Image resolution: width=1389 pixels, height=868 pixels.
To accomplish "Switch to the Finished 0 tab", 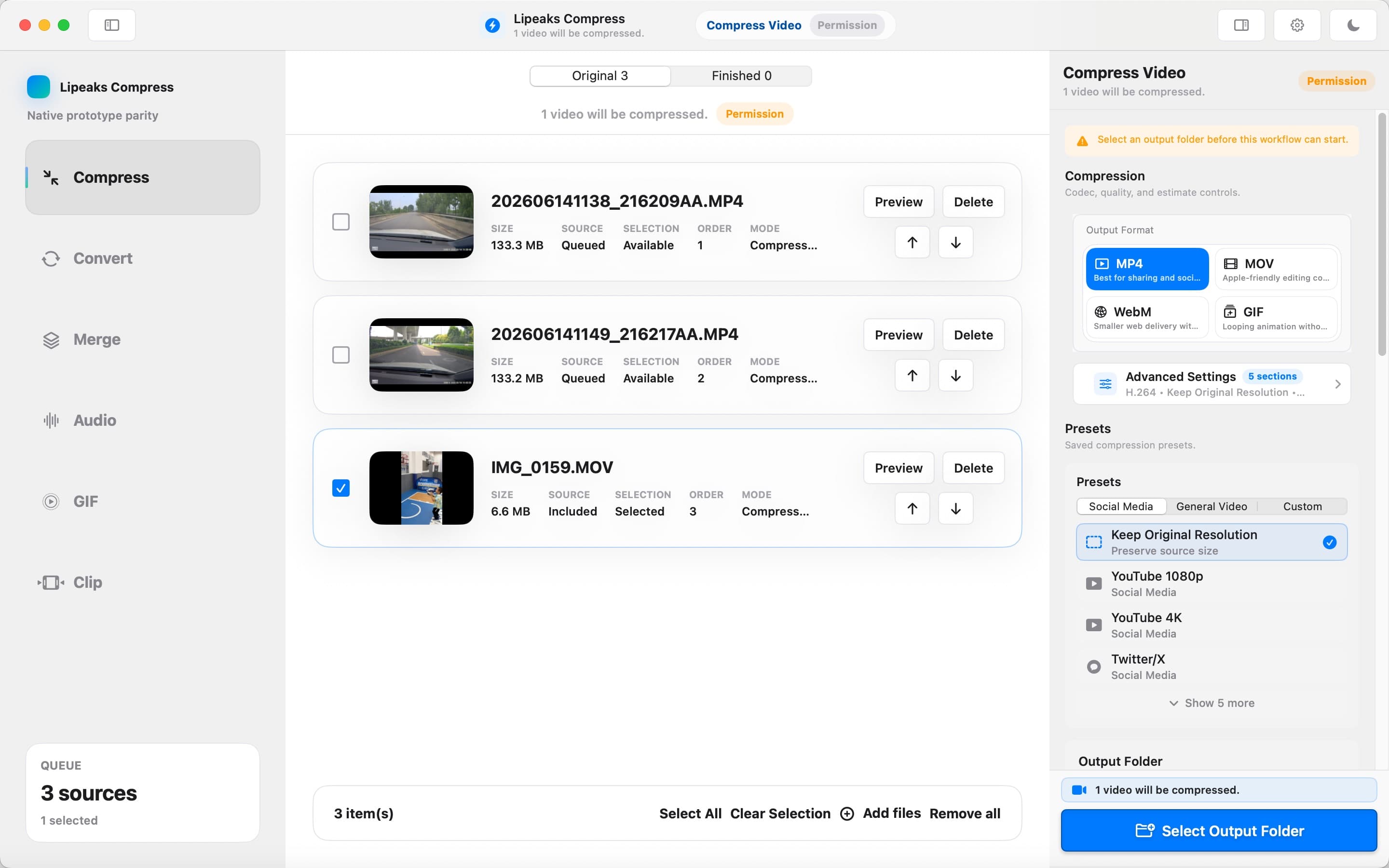I will point(741,76).
